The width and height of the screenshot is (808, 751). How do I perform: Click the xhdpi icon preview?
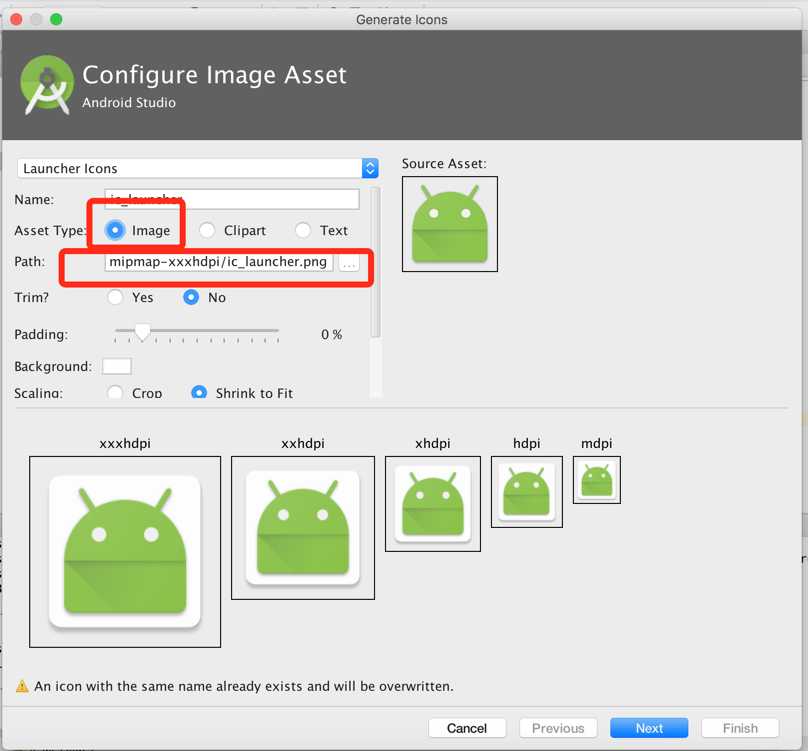click(x=433, y=504)
